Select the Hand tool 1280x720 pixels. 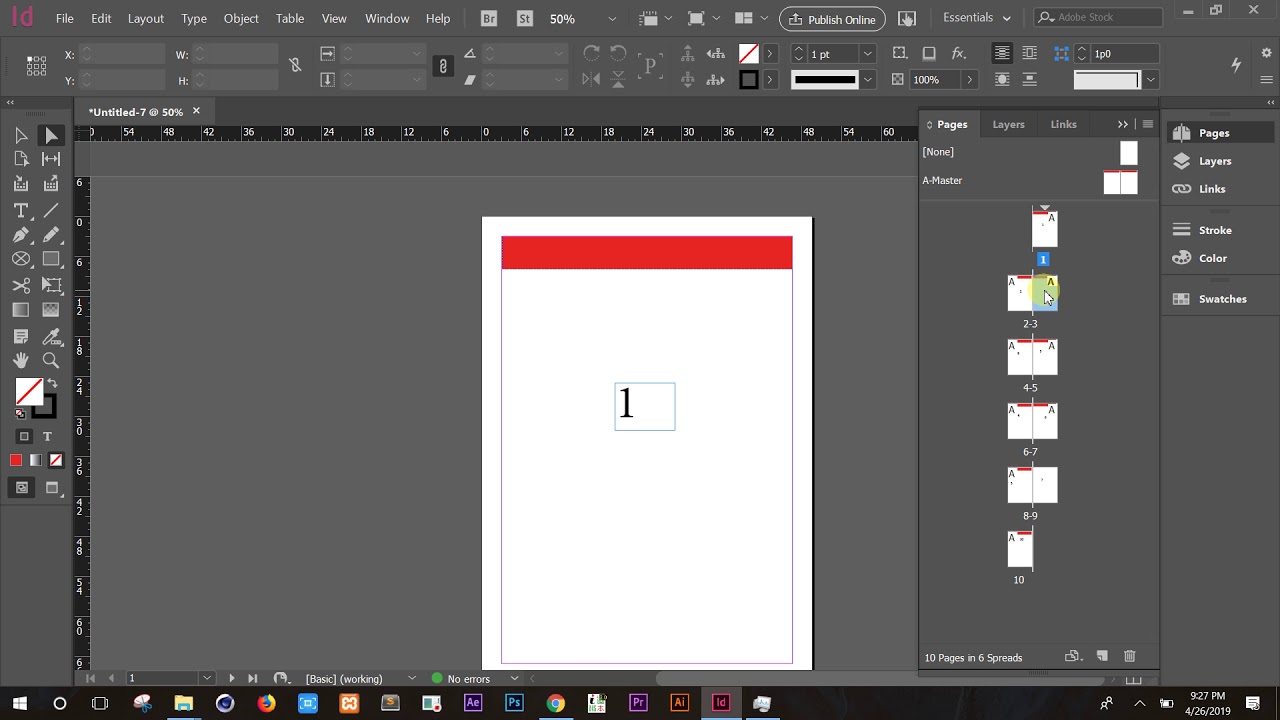click(21, 361)
